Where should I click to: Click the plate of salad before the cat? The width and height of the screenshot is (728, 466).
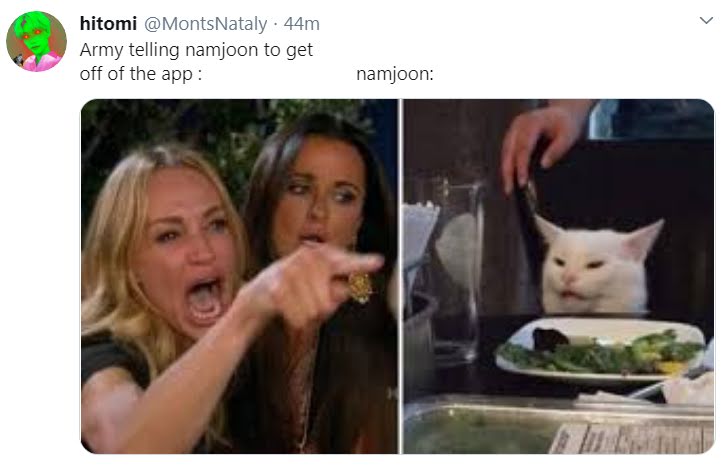tap(601, 349)
